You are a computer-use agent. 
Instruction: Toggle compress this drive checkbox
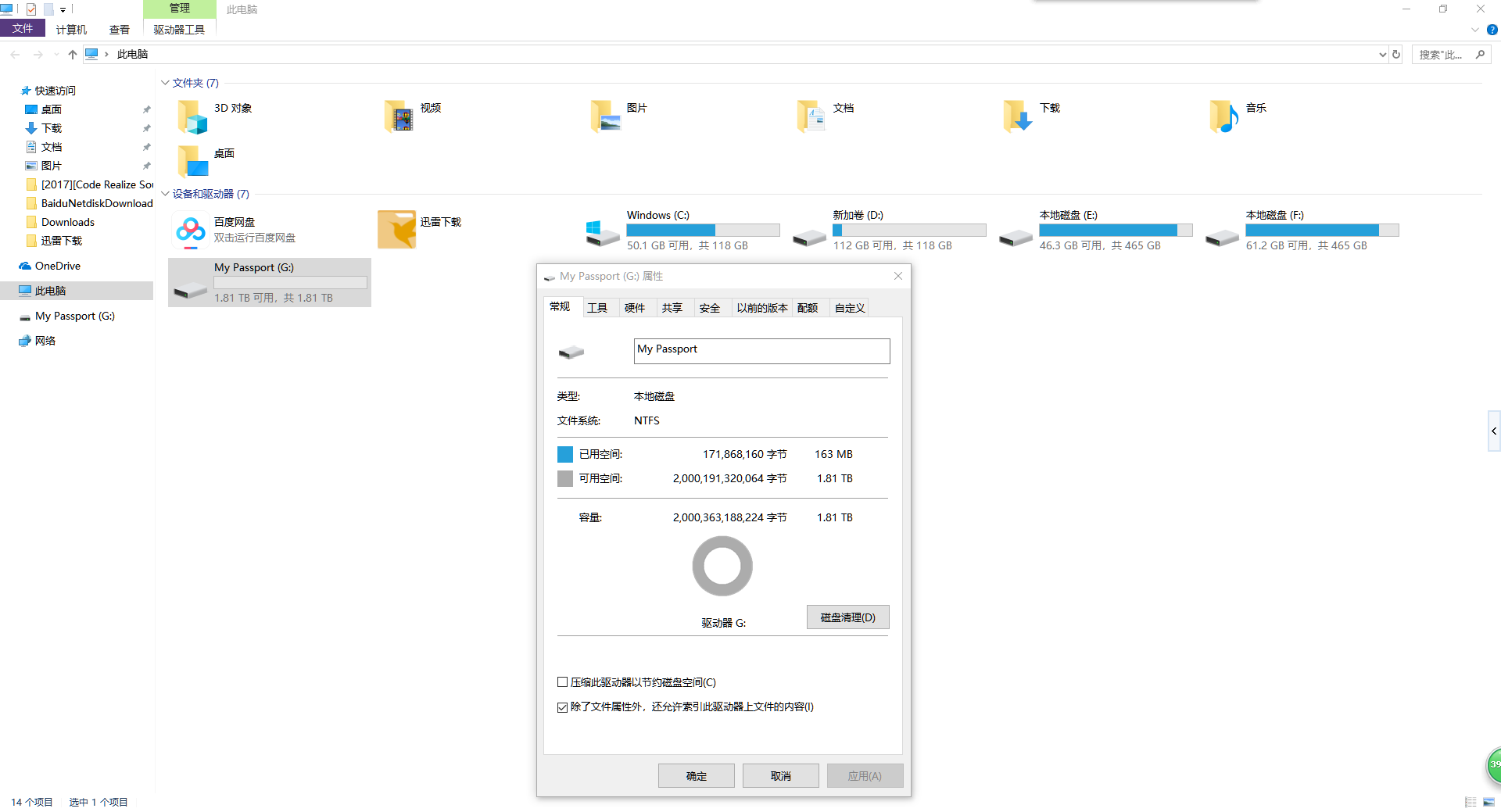(x=562, y=682)
